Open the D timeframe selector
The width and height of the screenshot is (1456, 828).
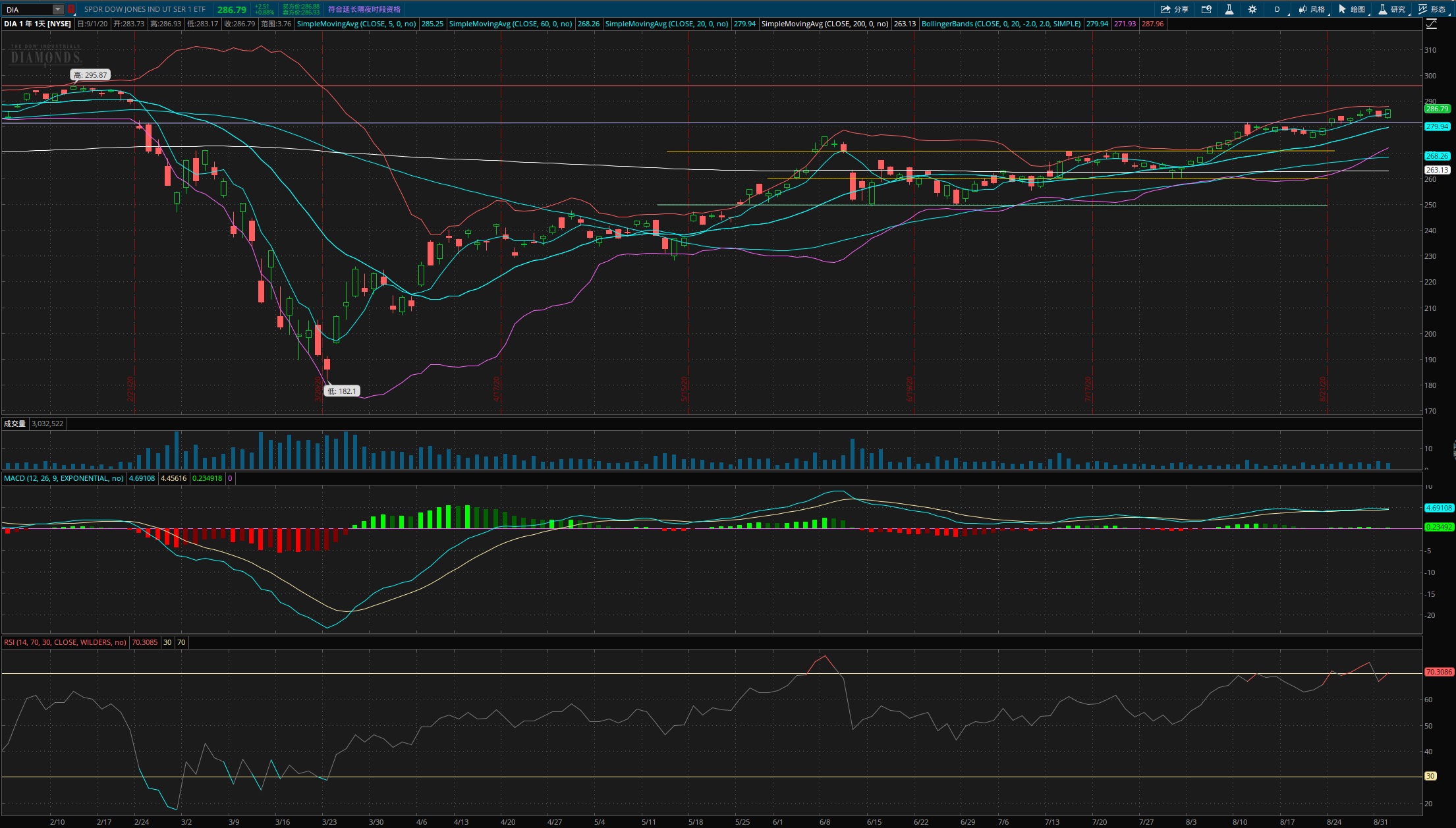click(1277, 9)
